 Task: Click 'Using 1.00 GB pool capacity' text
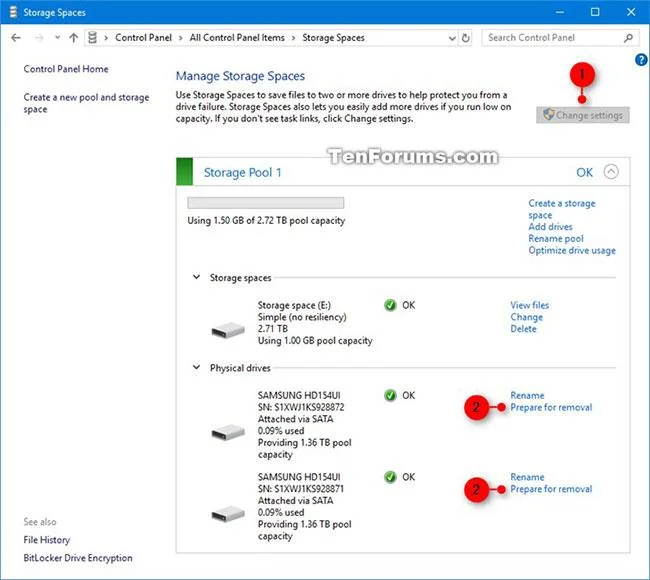[x=315, y=341]
